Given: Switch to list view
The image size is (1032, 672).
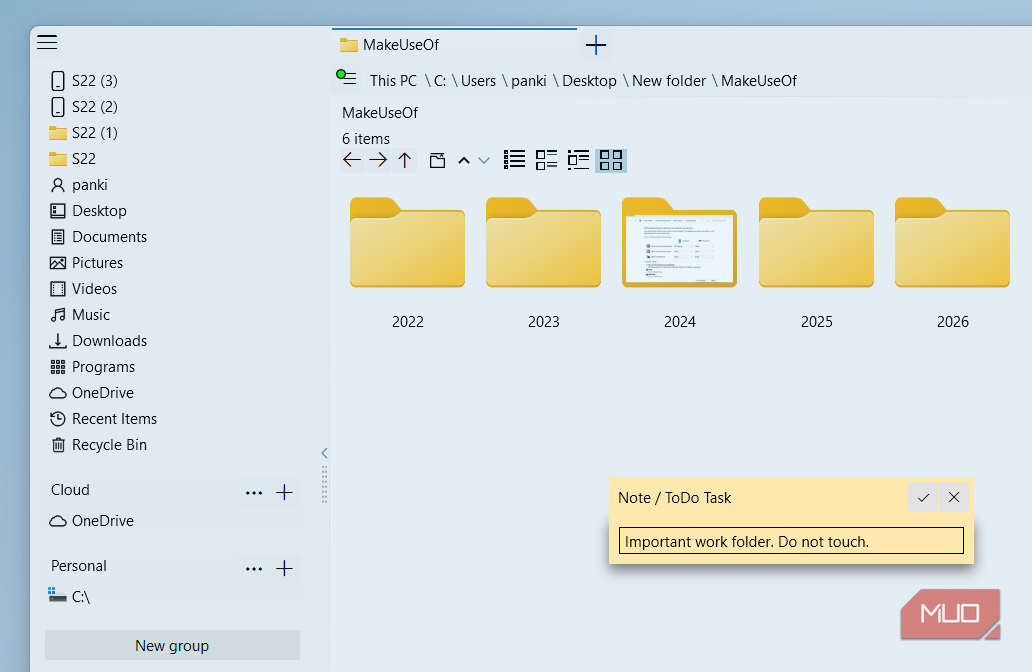Looking at the screenshot, I should click(x=515, y=160).
